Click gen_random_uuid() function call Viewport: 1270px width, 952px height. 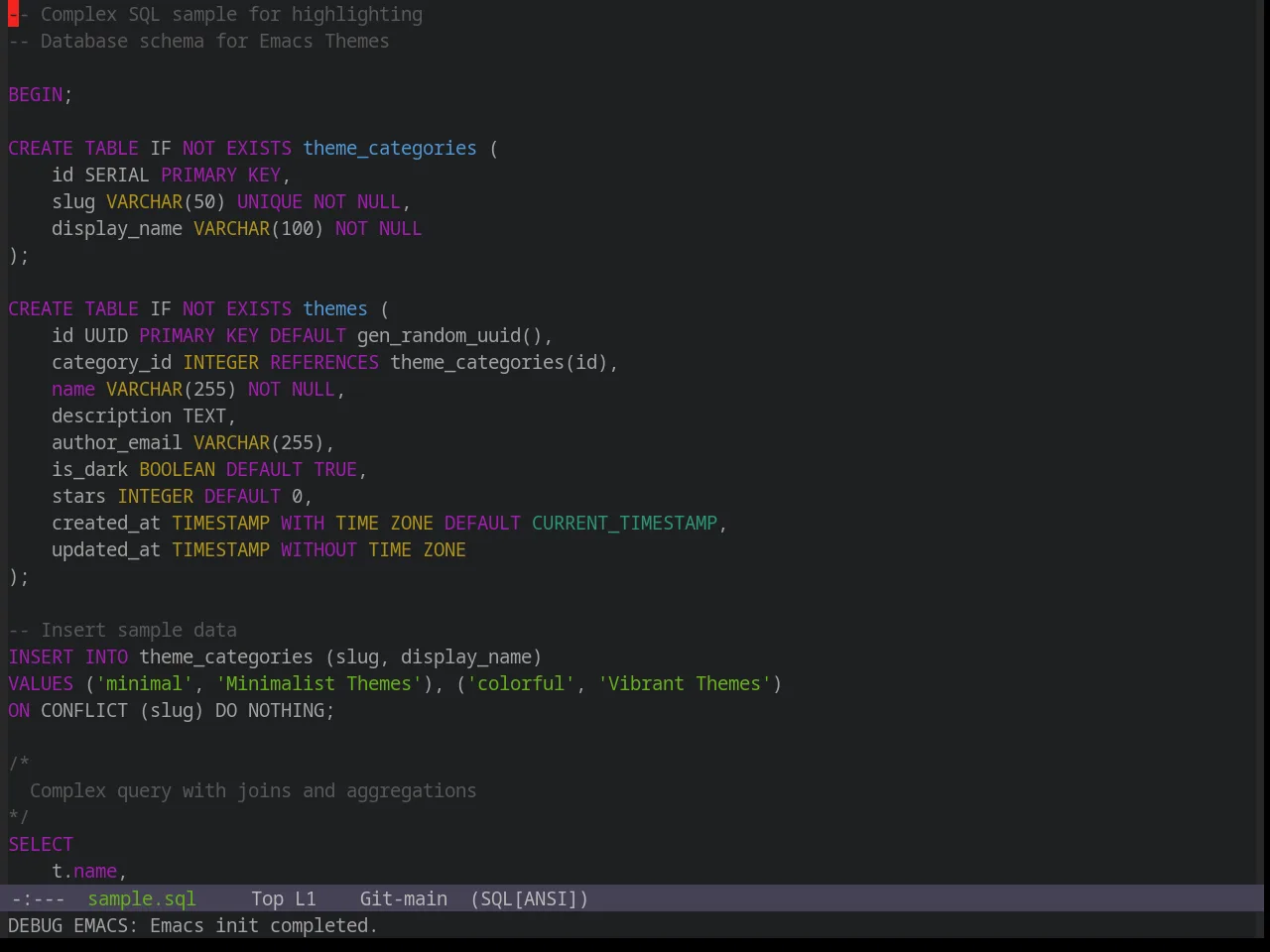click(449, 335)
